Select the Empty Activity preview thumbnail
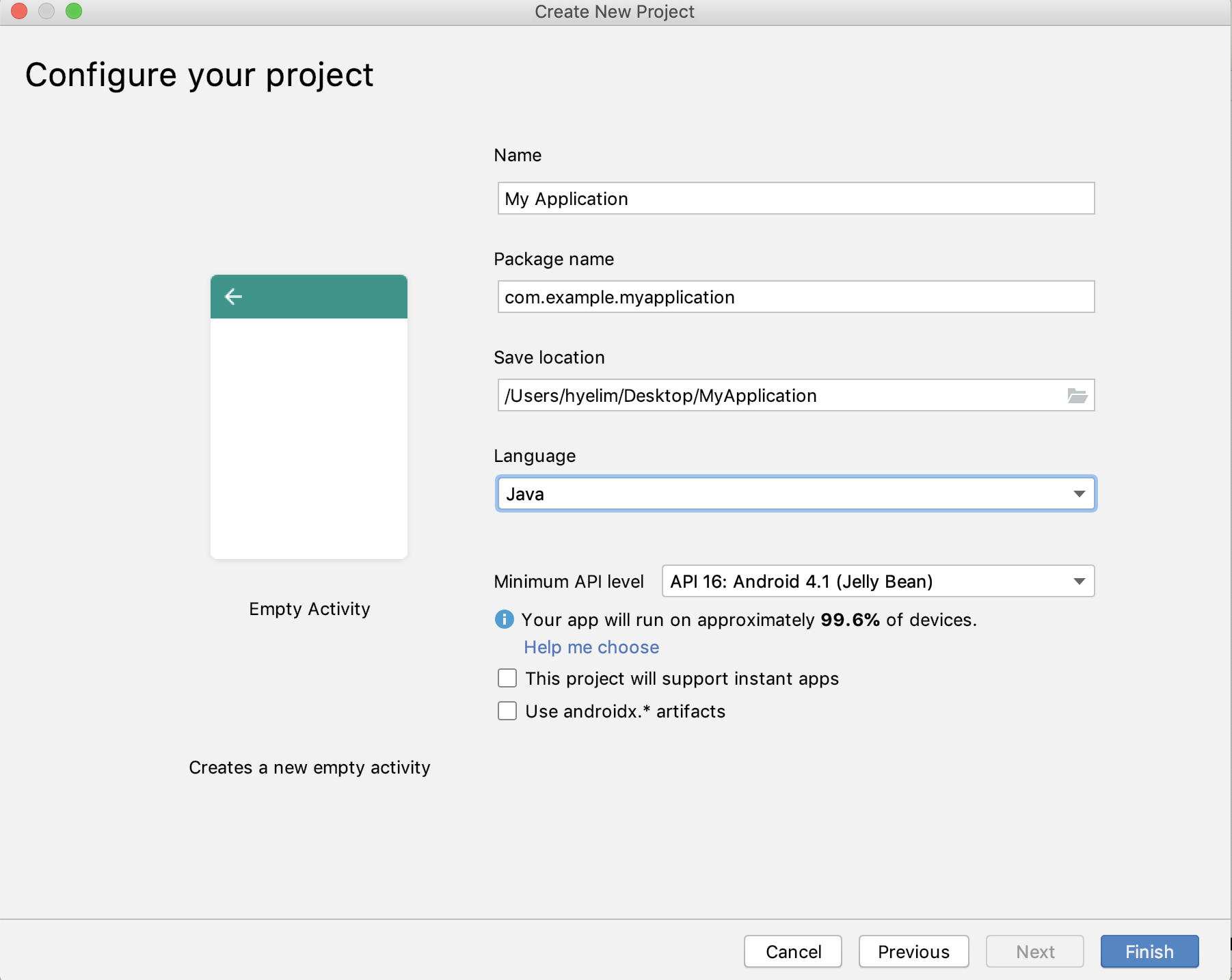 click(309, 417)
